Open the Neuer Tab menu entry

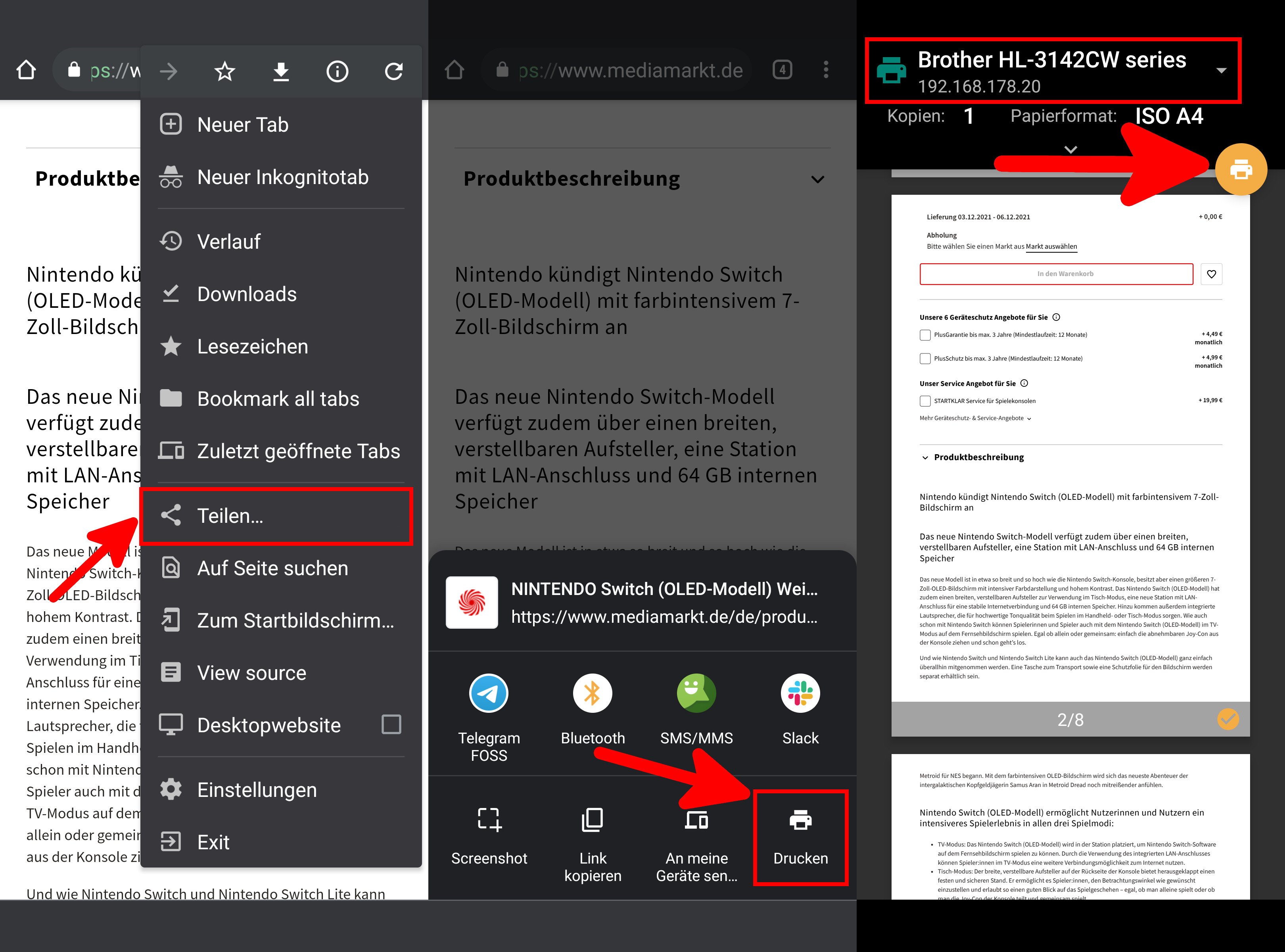pos(281,125)
